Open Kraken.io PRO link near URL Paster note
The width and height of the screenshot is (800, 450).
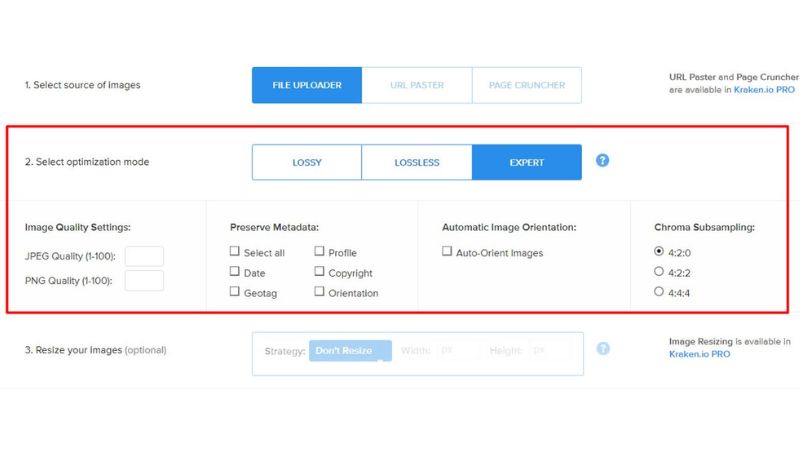point(764,90)
